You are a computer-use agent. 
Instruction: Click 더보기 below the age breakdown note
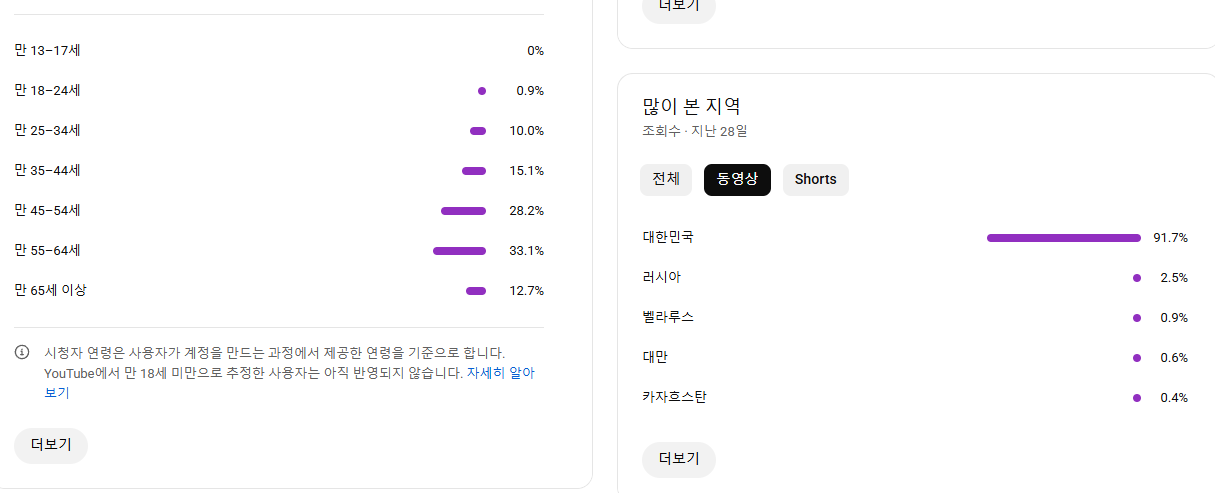(51, 446)
